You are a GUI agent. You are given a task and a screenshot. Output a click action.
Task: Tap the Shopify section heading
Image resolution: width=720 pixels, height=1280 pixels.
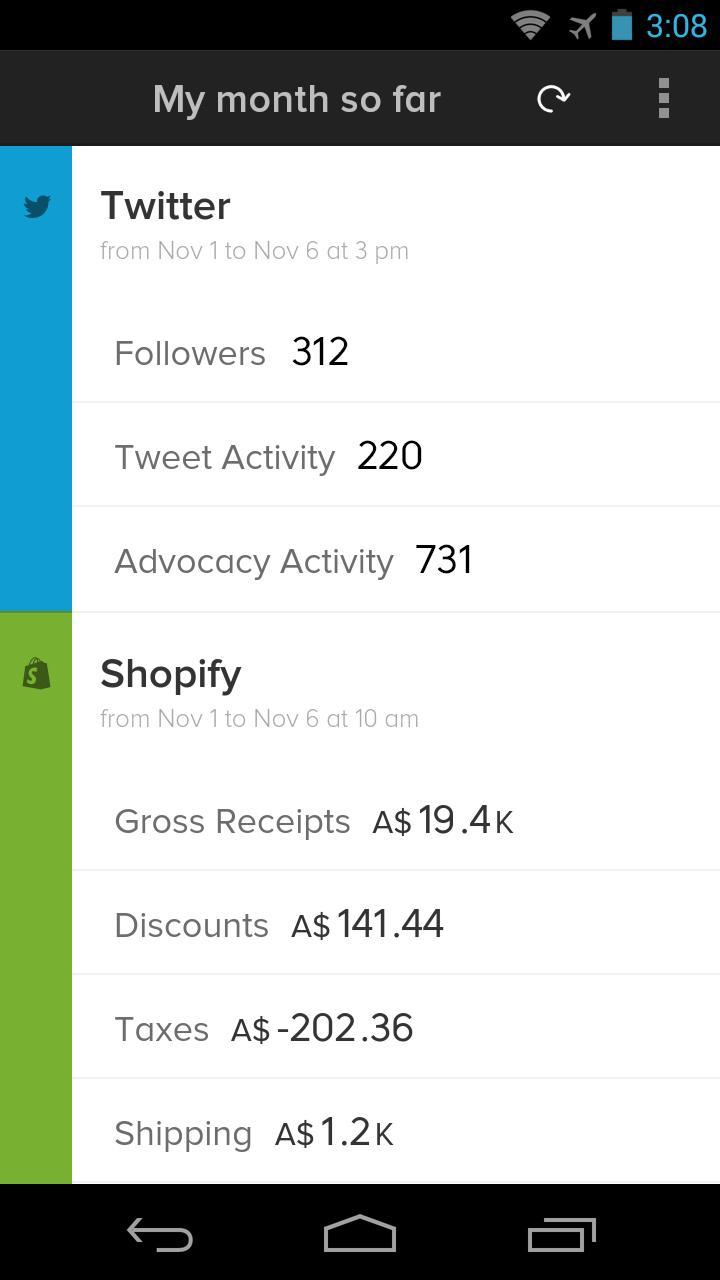coord(171,674)
